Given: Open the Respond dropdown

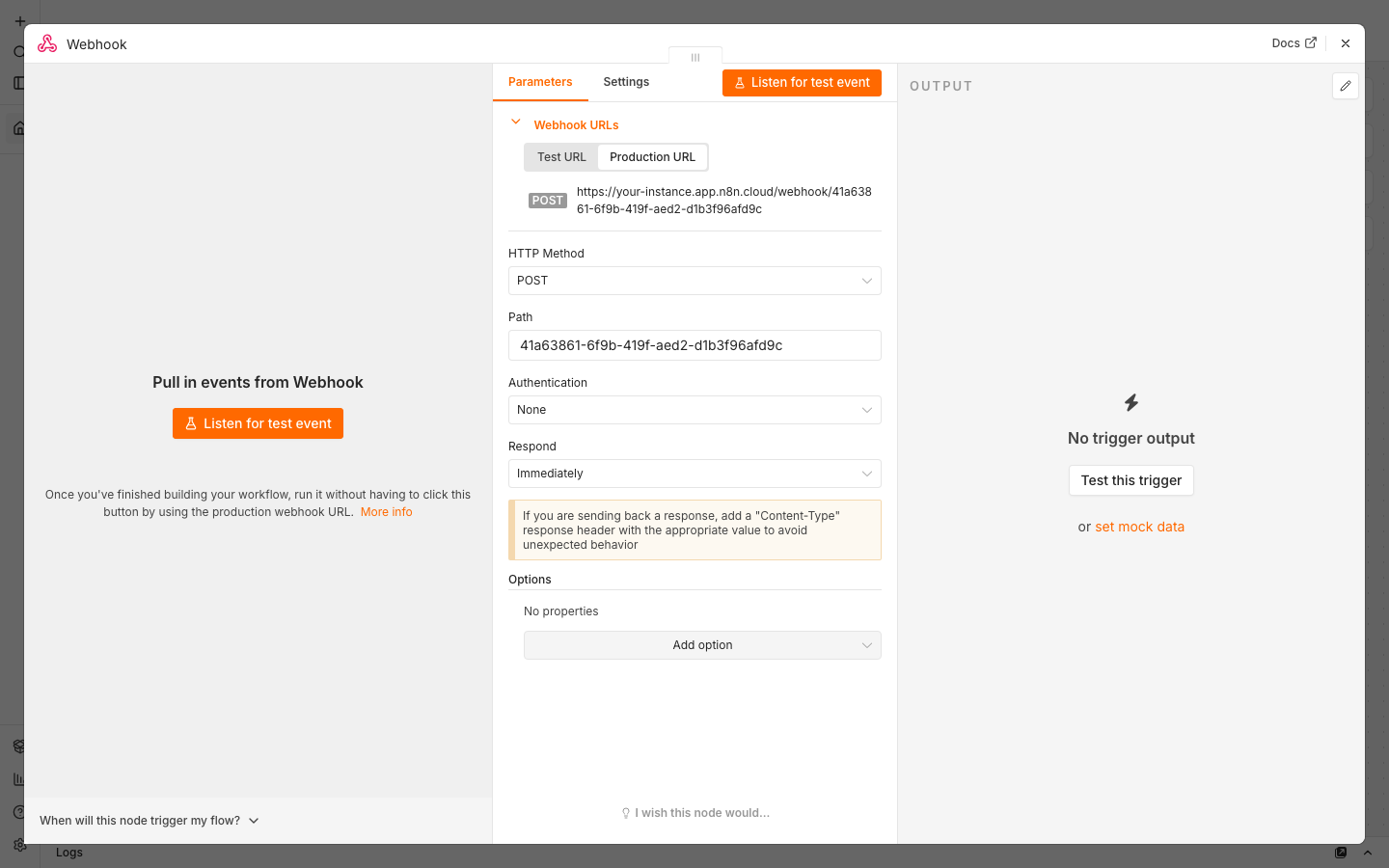Looking at the screenshot, I should [x=694, y=474].
